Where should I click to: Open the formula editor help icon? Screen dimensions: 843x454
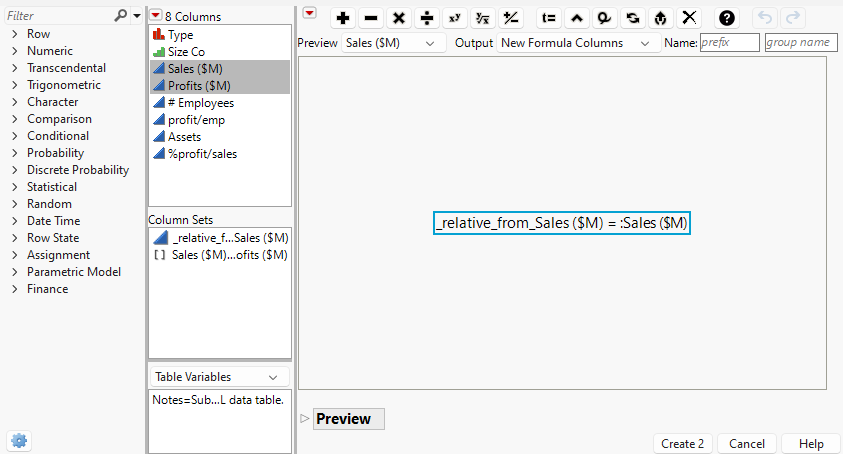(726, 18)
